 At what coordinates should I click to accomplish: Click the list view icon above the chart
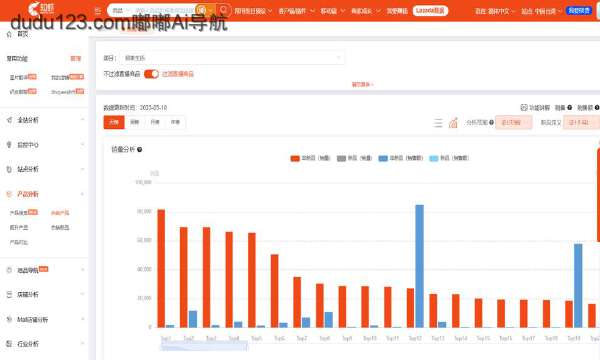click(x=438, y=123)
